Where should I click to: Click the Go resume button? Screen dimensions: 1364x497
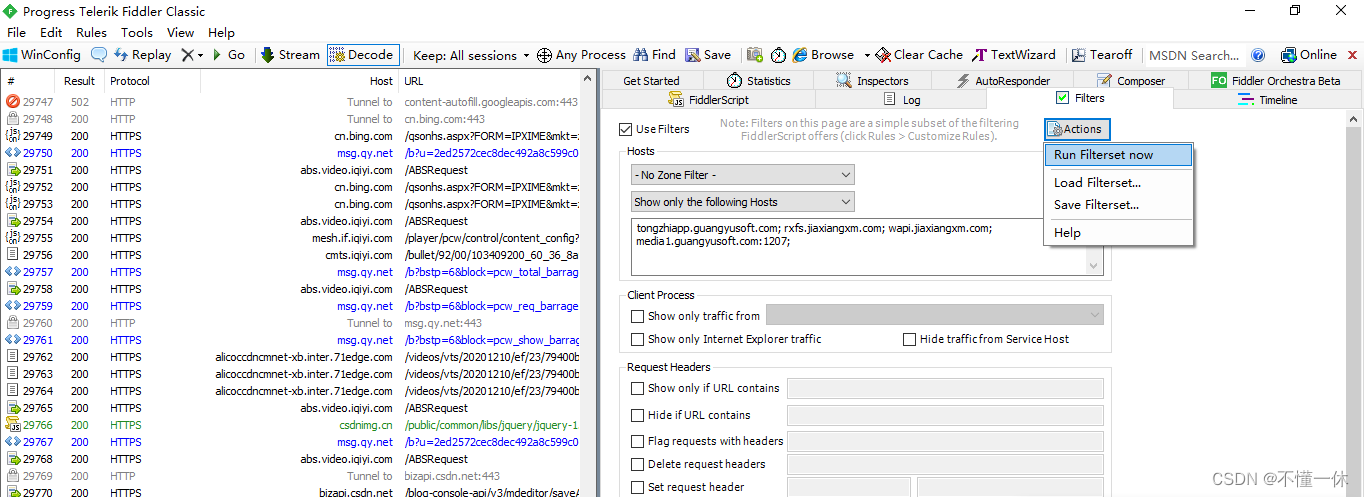click(x=229, y=55)
